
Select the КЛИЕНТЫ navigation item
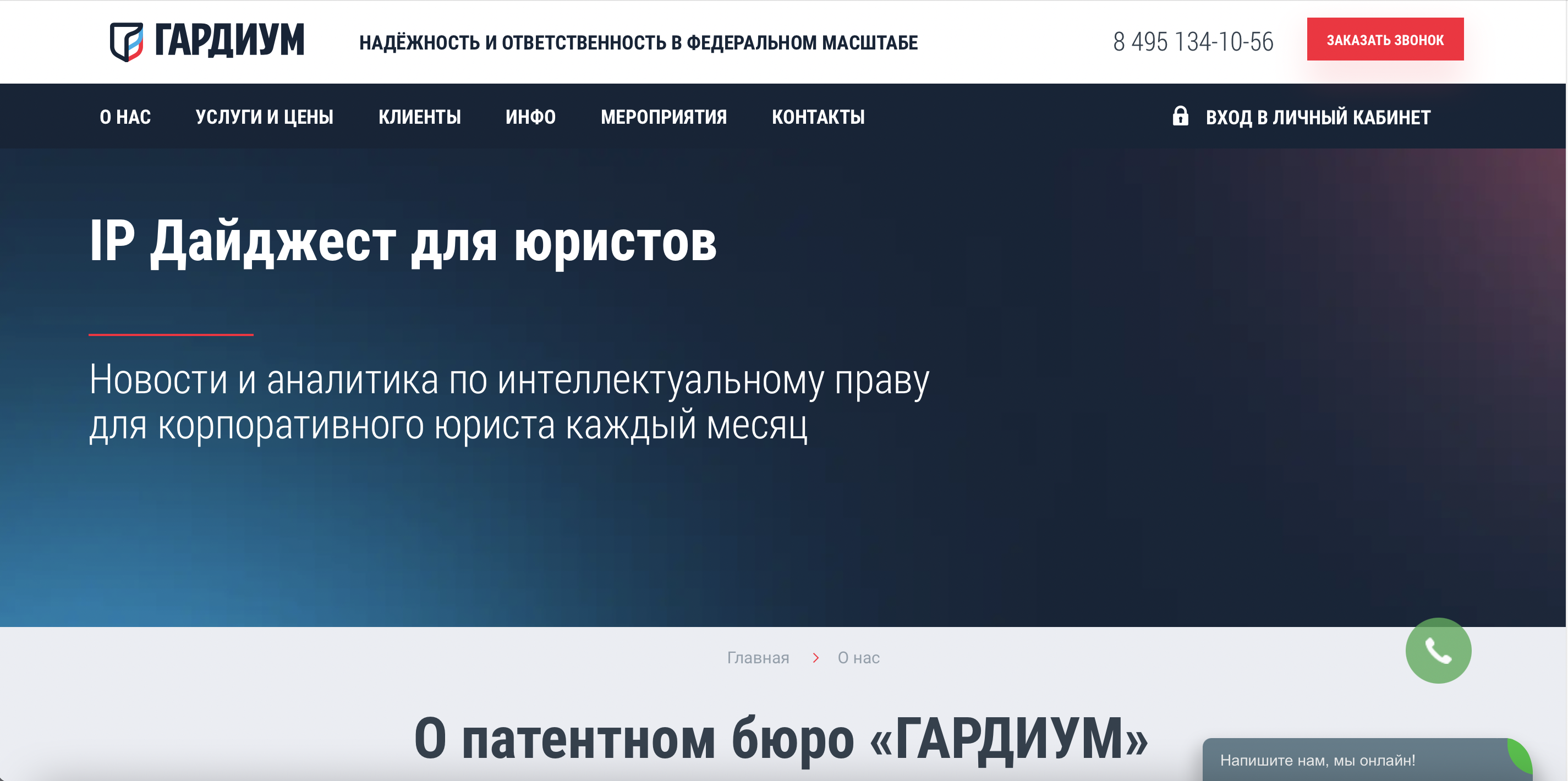coord(419,117)
